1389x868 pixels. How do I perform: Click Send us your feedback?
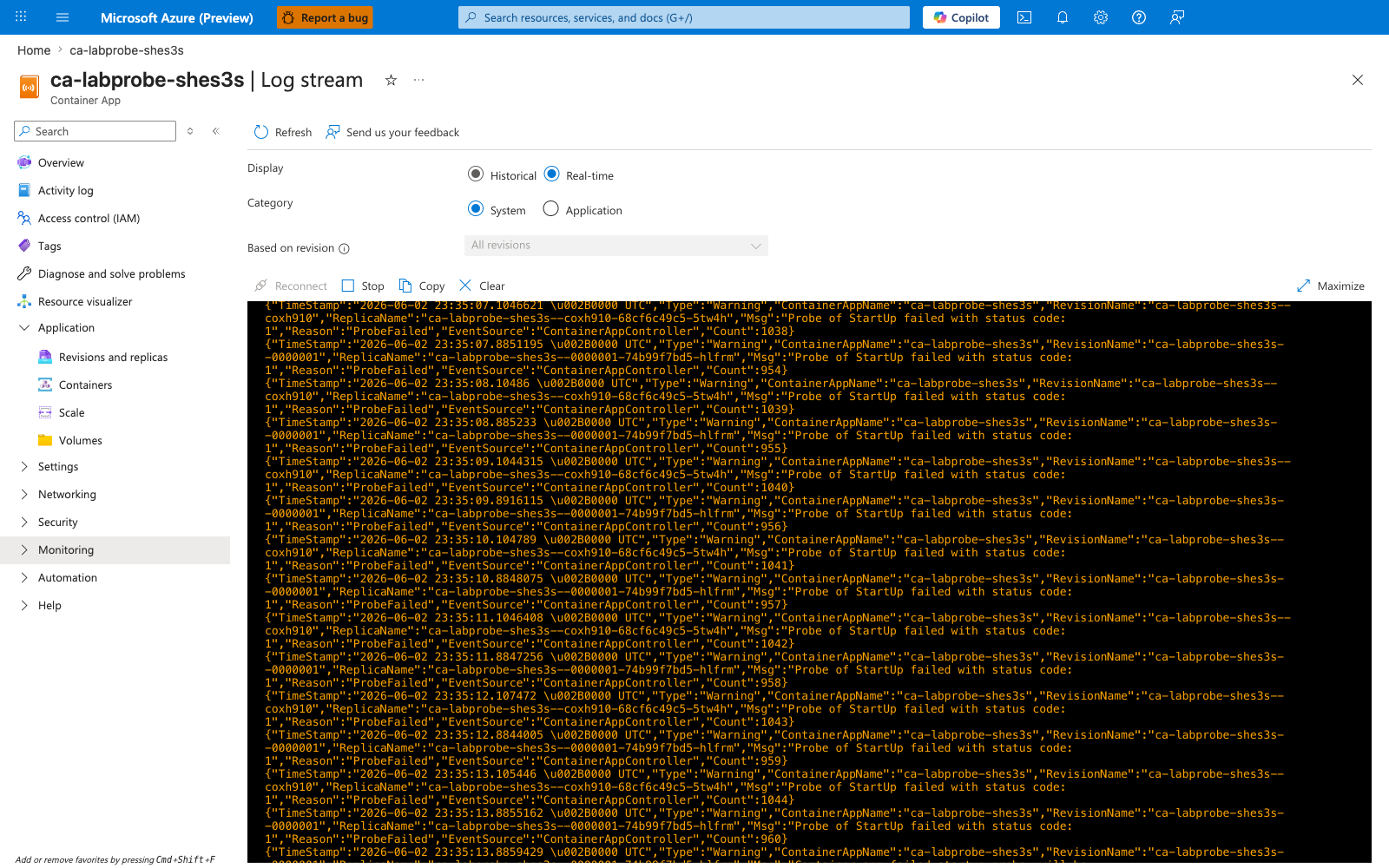tap(392, 132)
